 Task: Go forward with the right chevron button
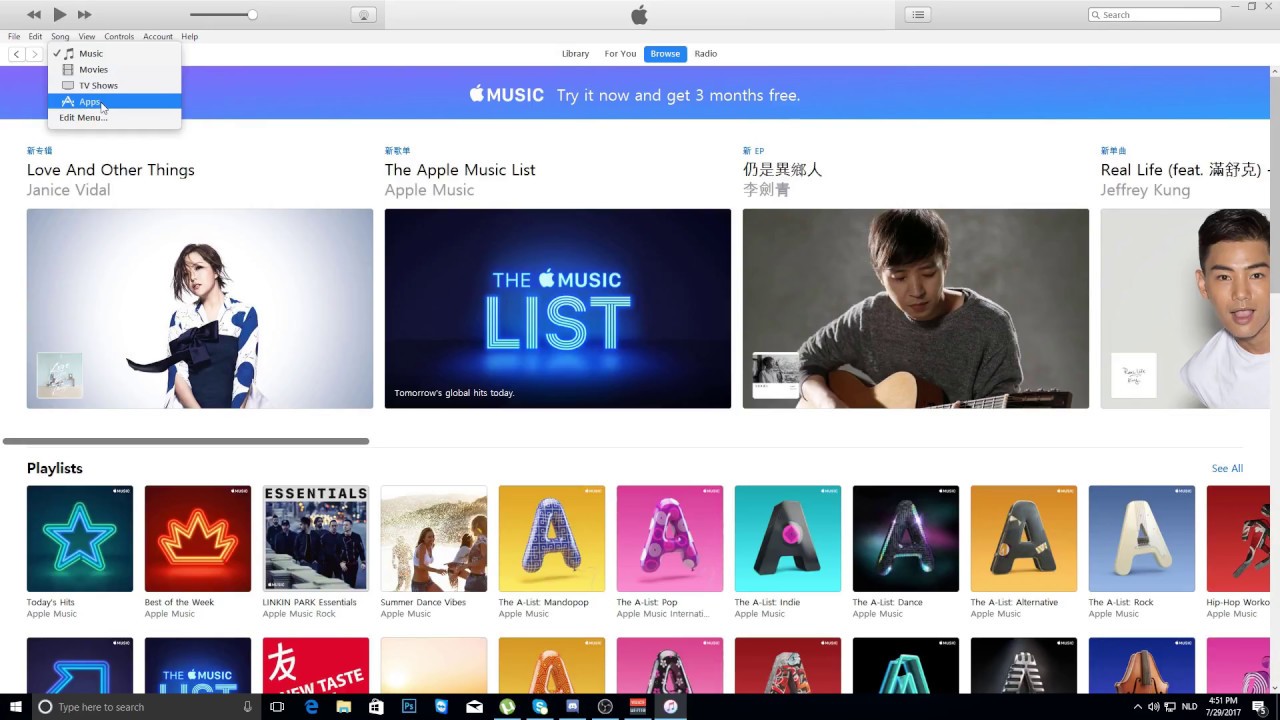pyautogui.click(x=35, y=54)
